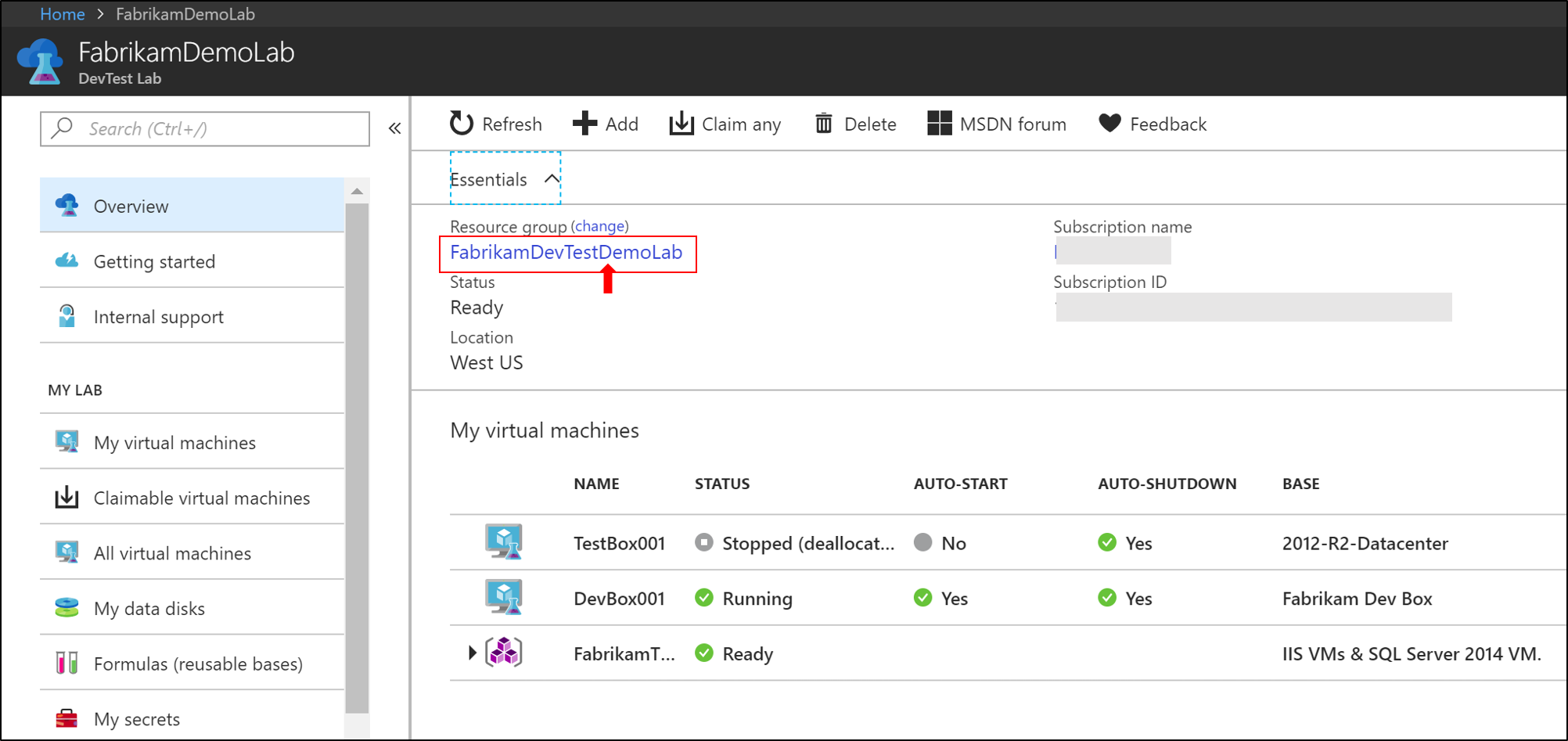Click the My secrets toolbox icon
Image resolution: width=1568 pixels, height=741 pixels.
point(67,718)
